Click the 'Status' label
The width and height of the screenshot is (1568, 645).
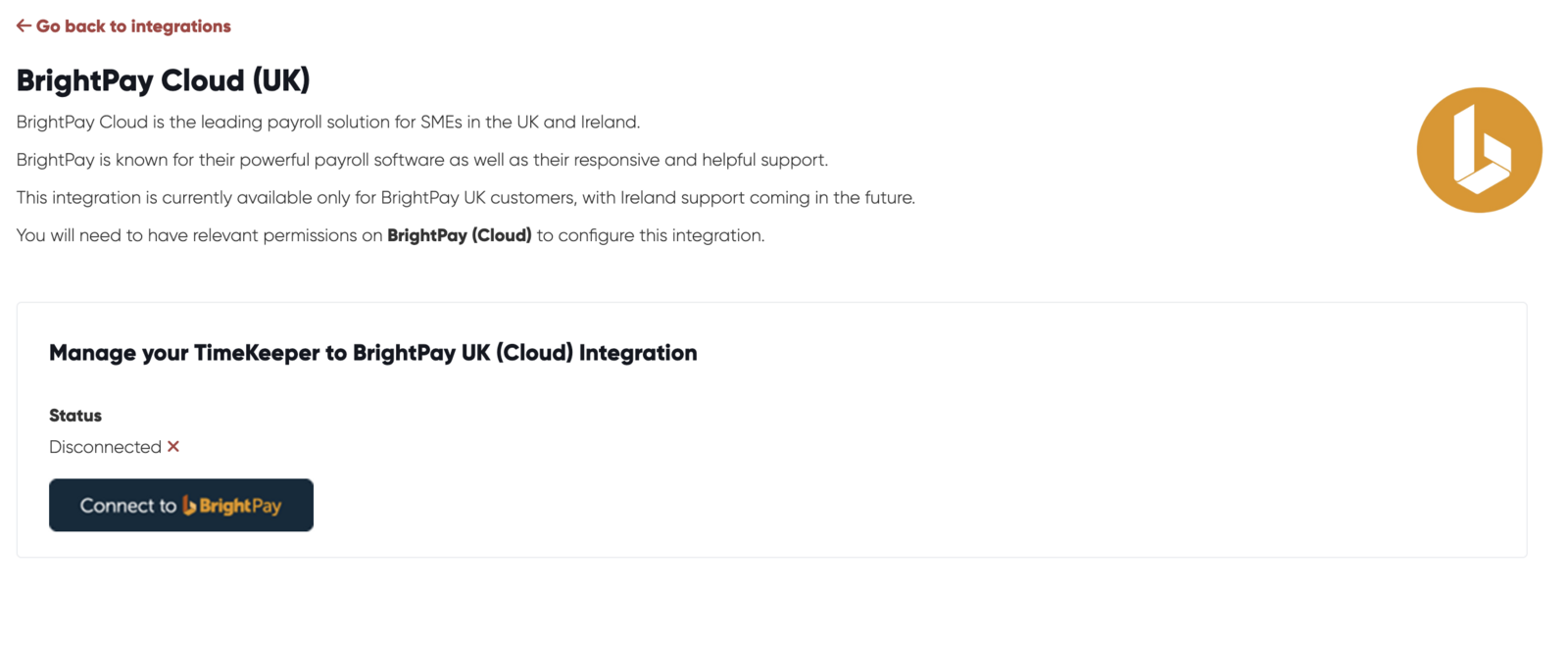tap(75, 416)
